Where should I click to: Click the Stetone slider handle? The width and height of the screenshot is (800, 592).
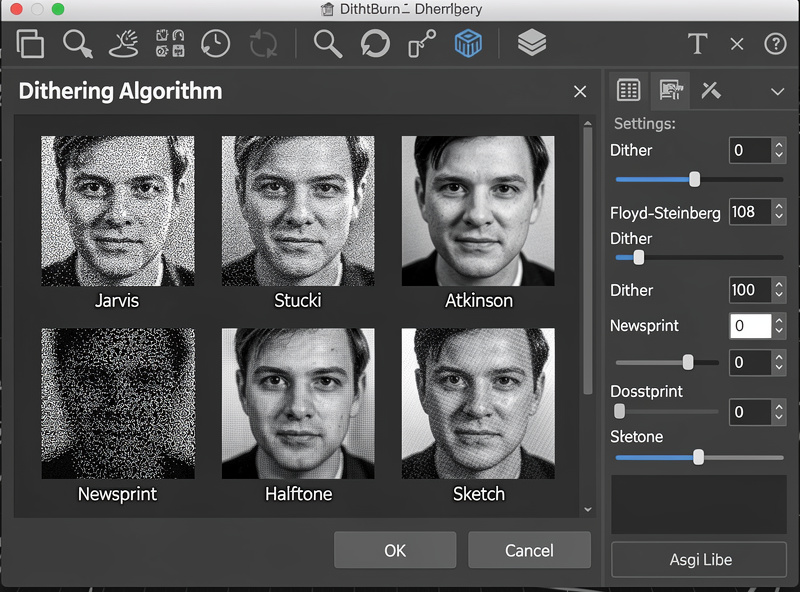coord(698,457)
